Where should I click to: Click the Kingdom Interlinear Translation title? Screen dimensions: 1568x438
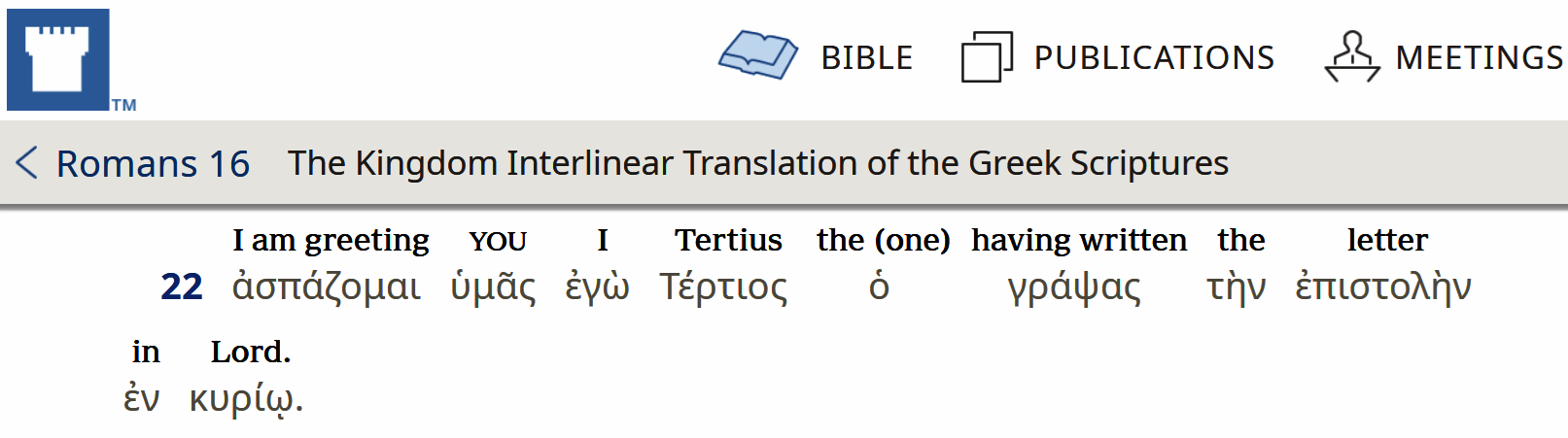[757, 163]
